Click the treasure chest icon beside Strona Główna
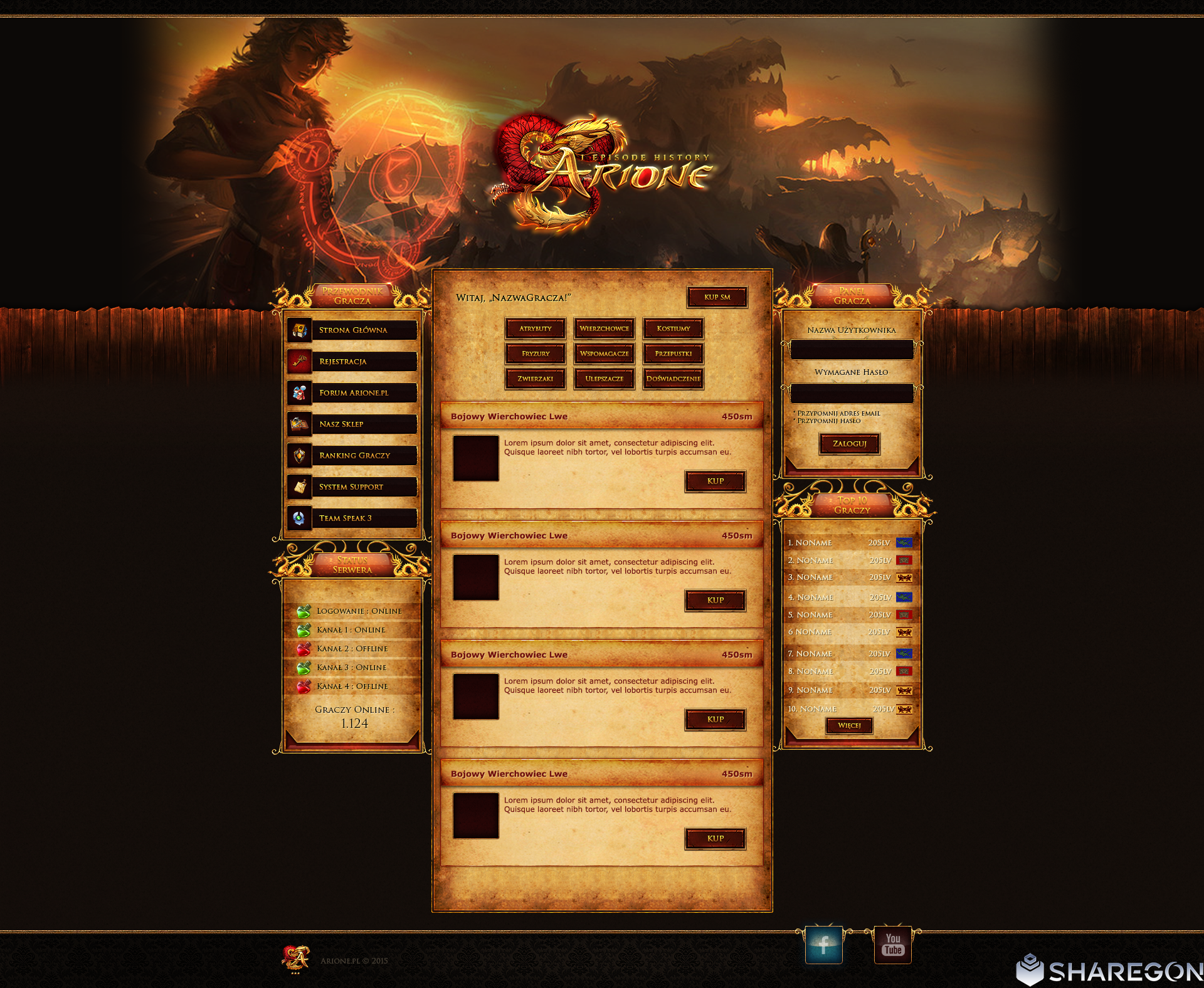 tap(300, 330)
